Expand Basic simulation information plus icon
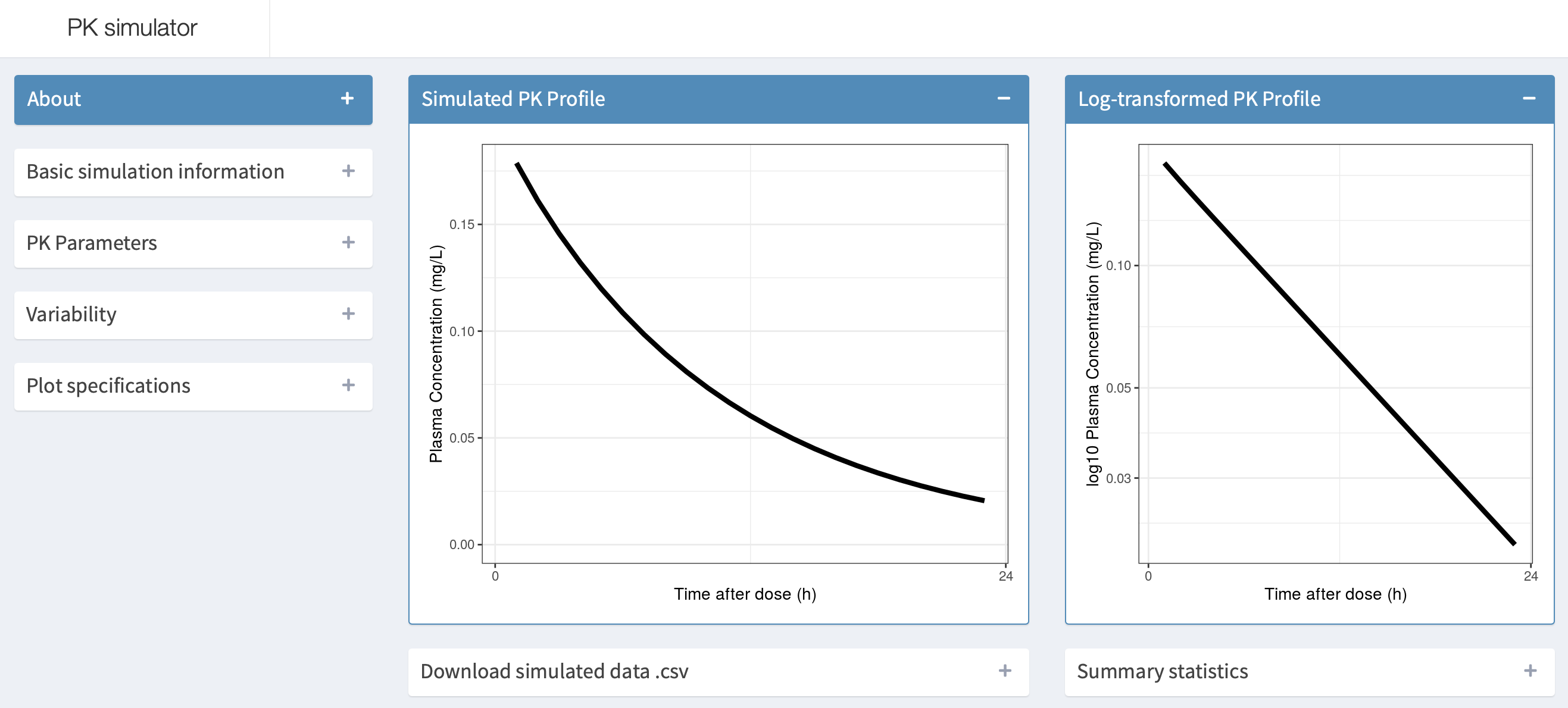 click(348, 171)
